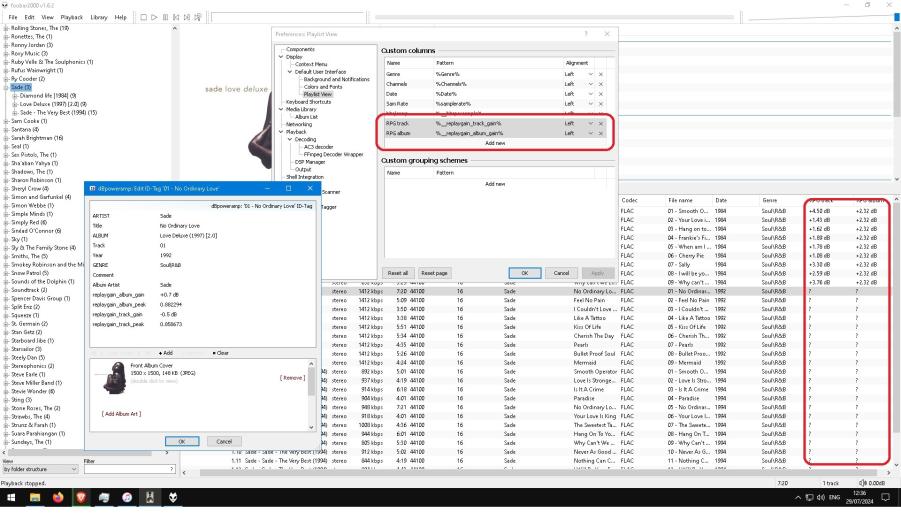Open the Library menu
Viewport: 901px width, 519px height.
(x=99, y=17)
